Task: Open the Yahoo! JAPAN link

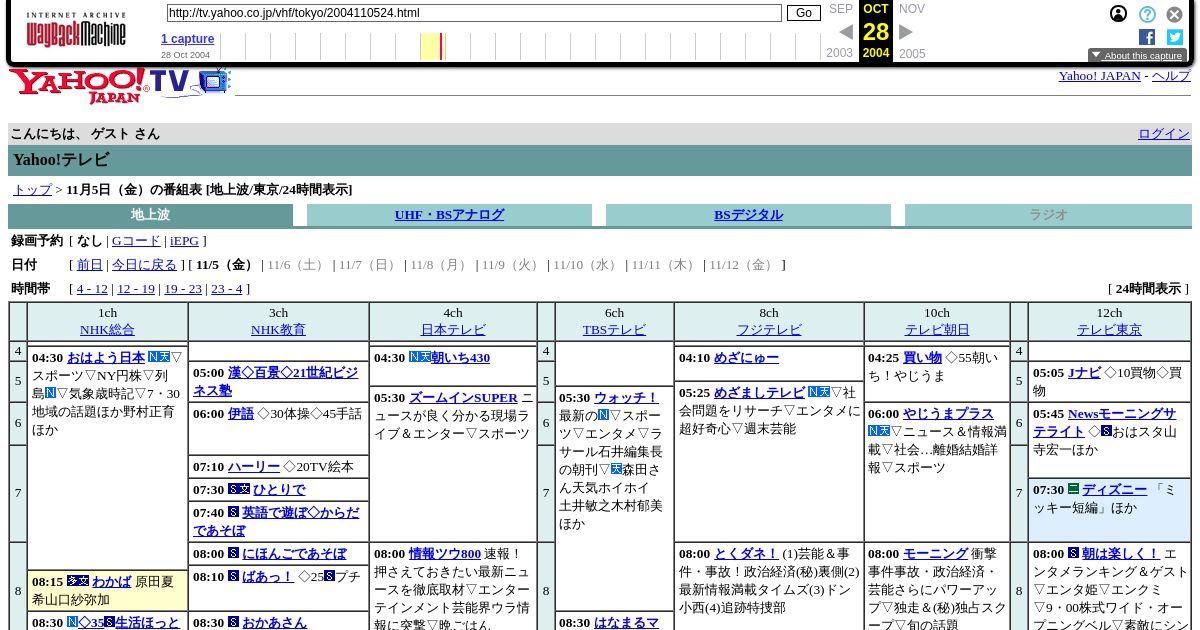Action: (x=1099, y=76)
